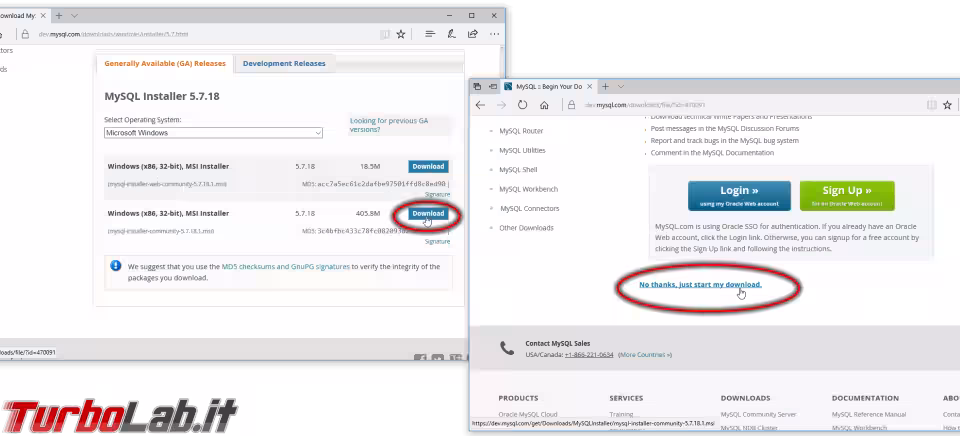Open the MySQL Workbench sidebar link

(x=528, y=189)
